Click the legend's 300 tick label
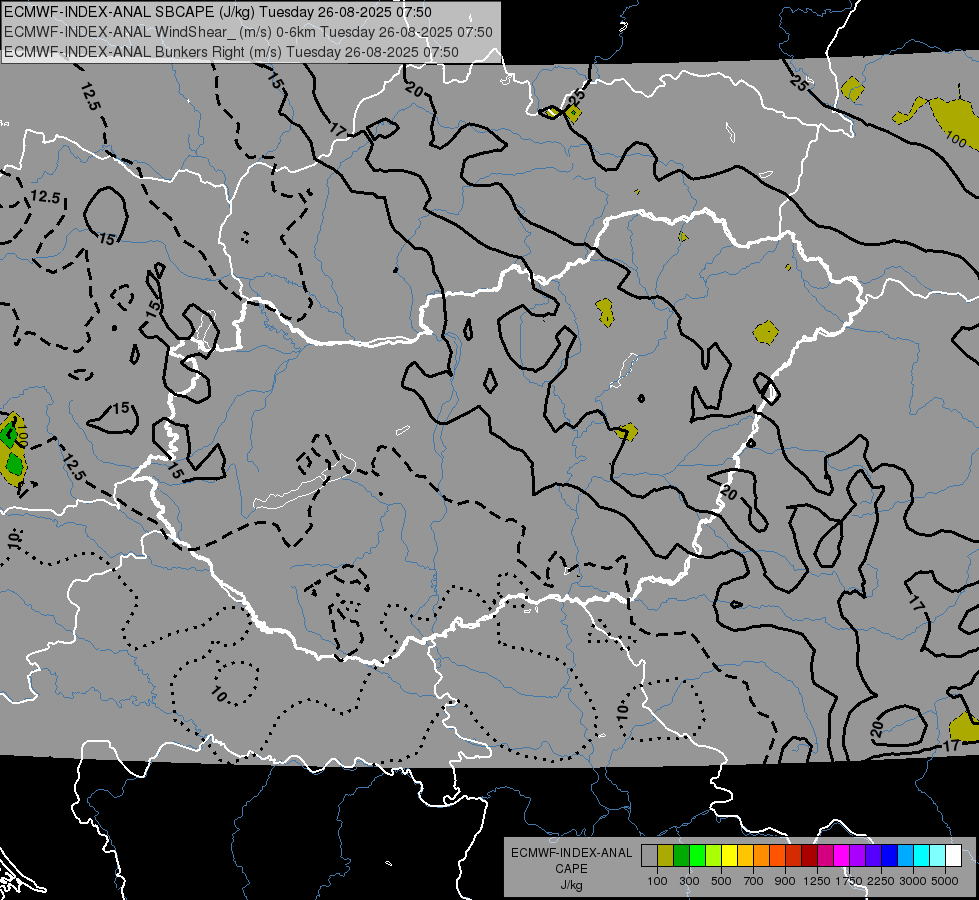979x900 pixels. pos(689,881)
